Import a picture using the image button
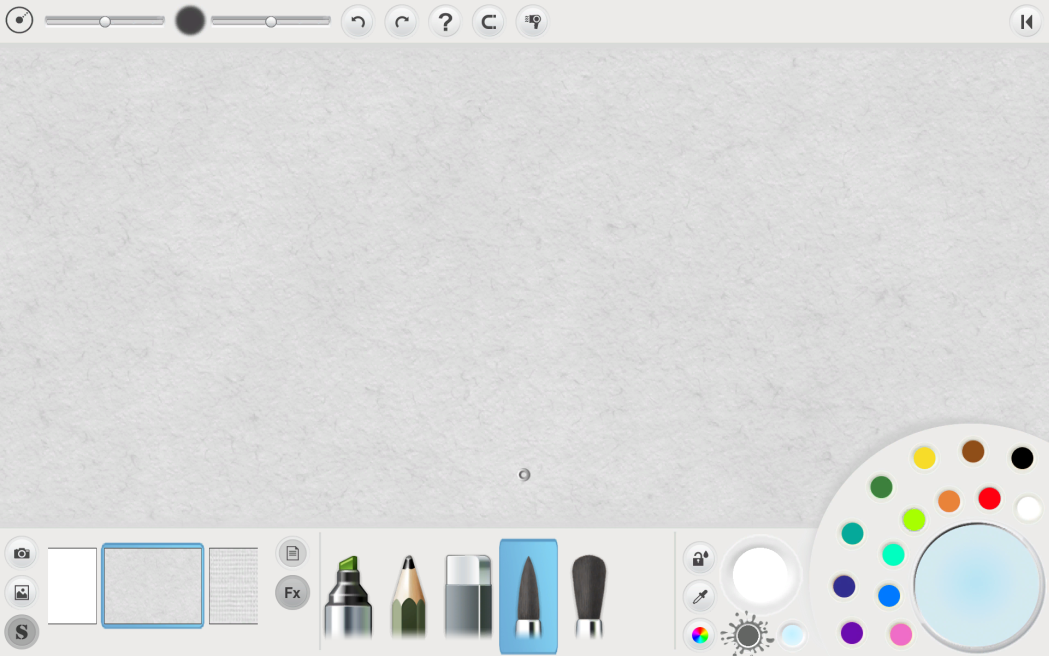 point(21,592)
